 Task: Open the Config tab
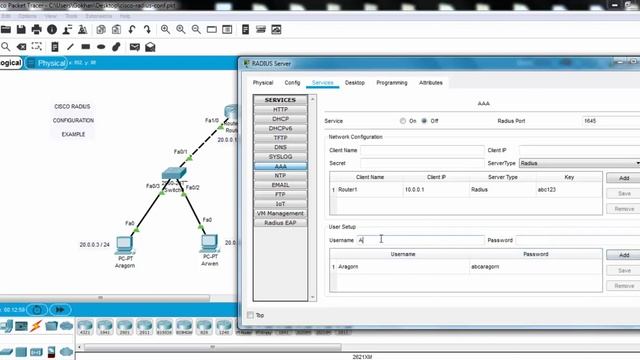[292, 82]
